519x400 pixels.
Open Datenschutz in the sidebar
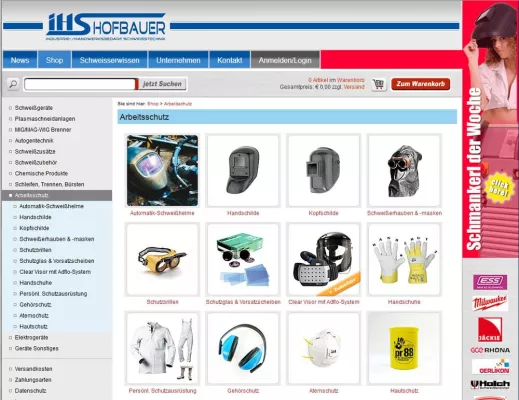(30, 391)
